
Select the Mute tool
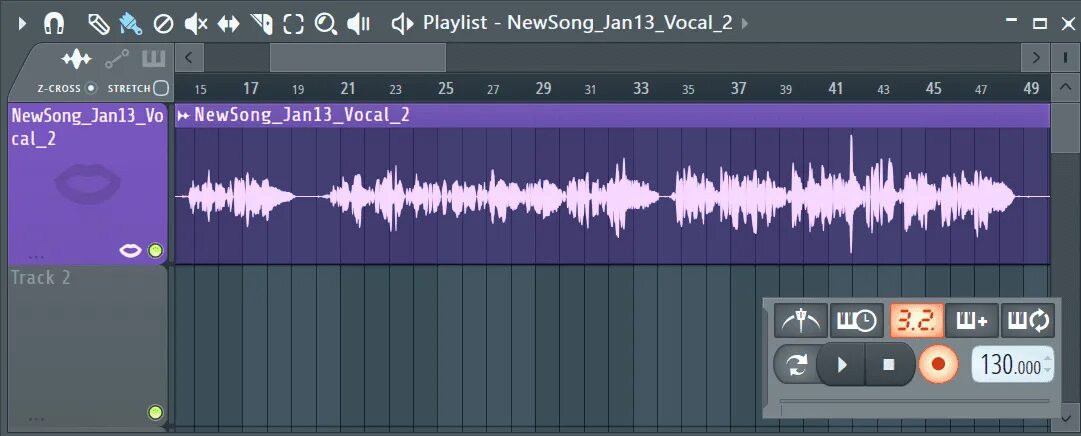[196, 25]
